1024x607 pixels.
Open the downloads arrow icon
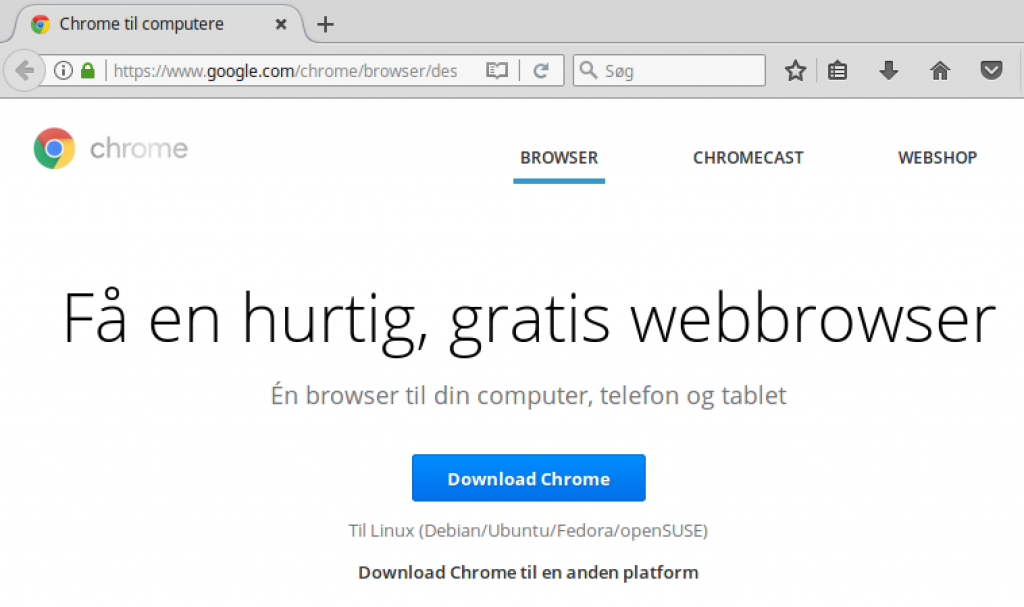[x=888, y=70]
